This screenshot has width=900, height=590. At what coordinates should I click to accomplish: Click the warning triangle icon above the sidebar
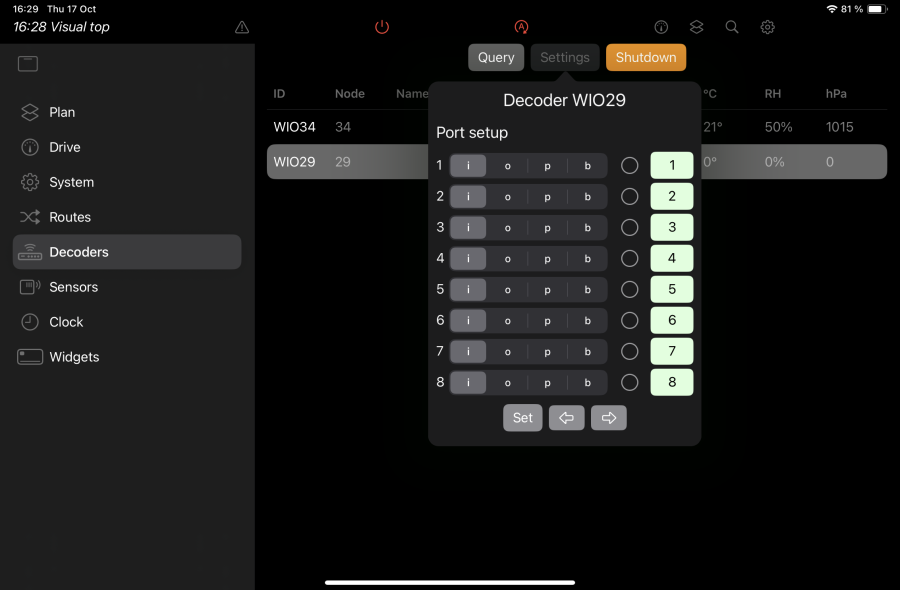click(x=241, y=27)
